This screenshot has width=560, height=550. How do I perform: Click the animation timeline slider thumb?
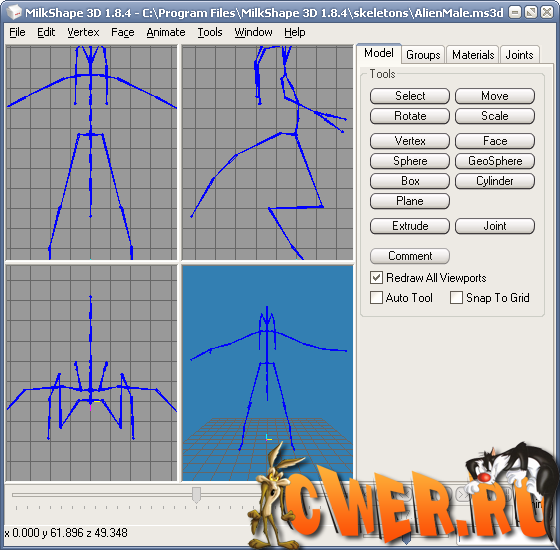click(196, 495)
